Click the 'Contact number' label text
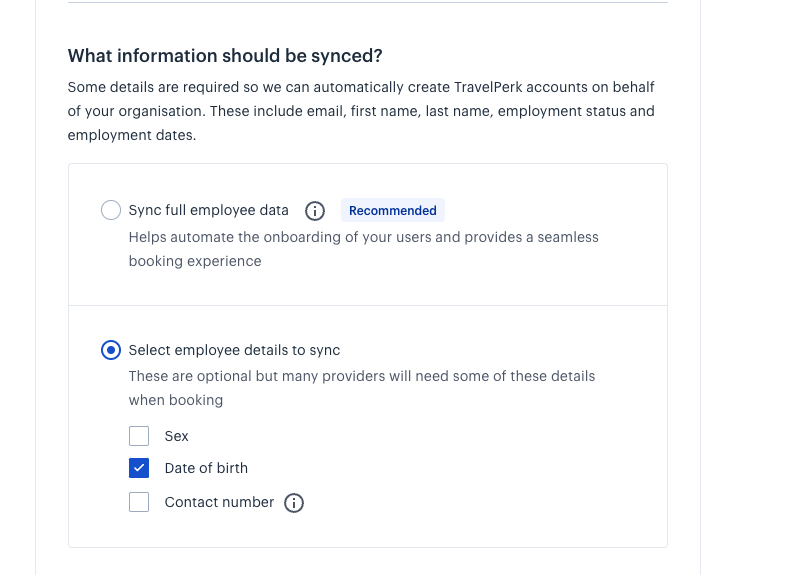This screenshot has height=575, width=792. click(x=219, y=502)
